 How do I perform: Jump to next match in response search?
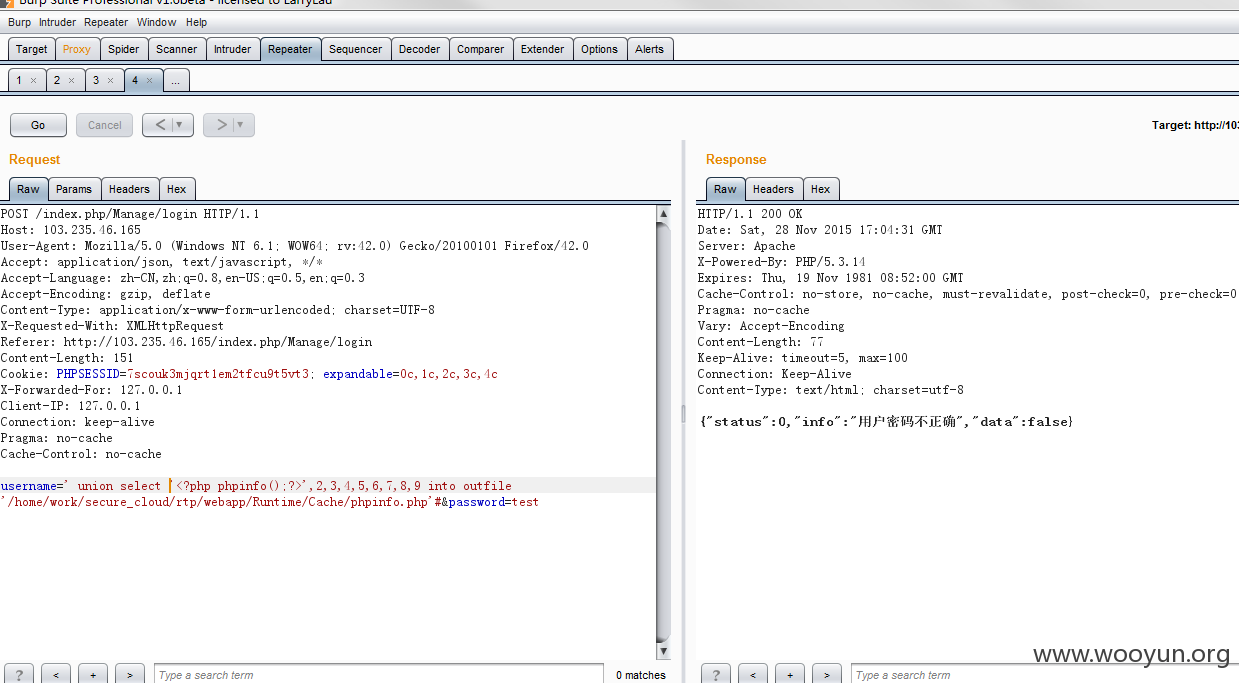pos(827,675)
